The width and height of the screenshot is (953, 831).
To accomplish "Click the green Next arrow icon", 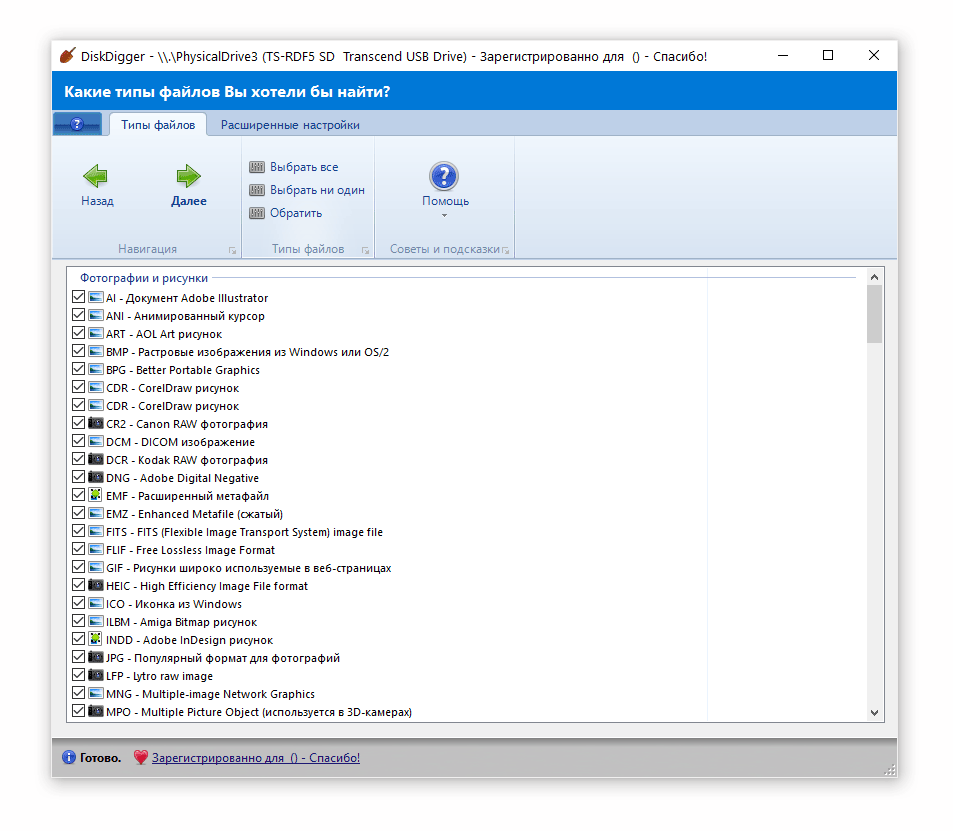I will pos(188,177).
